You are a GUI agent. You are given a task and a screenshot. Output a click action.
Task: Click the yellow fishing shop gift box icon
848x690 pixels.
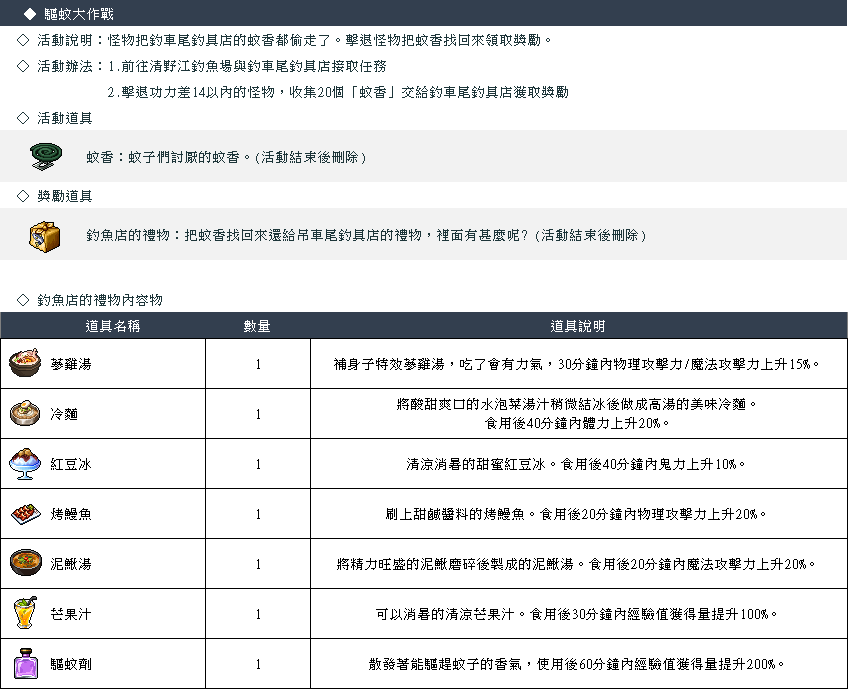44,236
